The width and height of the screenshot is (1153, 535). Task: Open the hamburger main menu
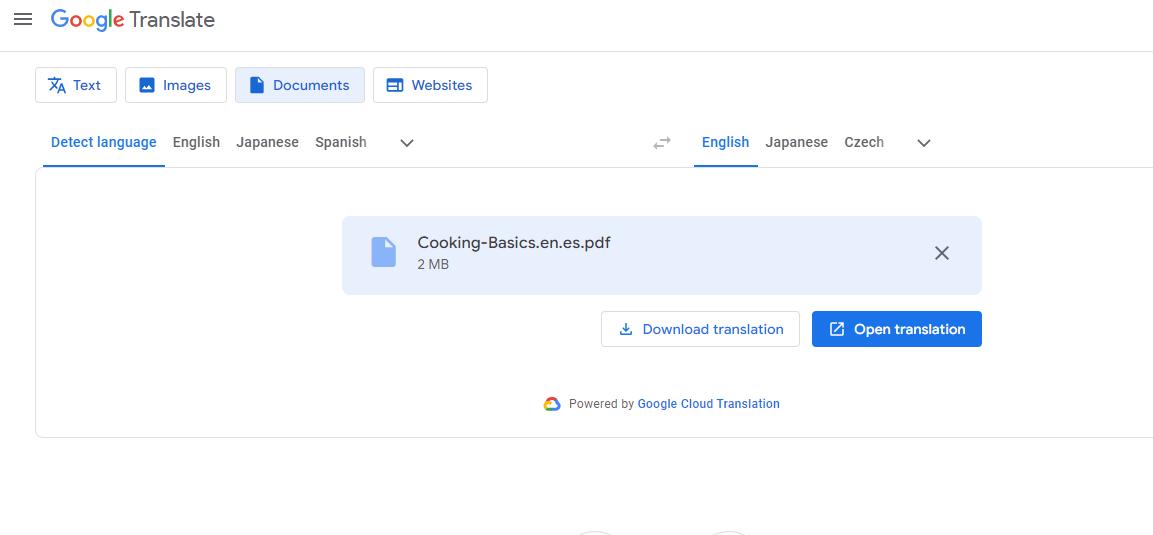point(23,20)
